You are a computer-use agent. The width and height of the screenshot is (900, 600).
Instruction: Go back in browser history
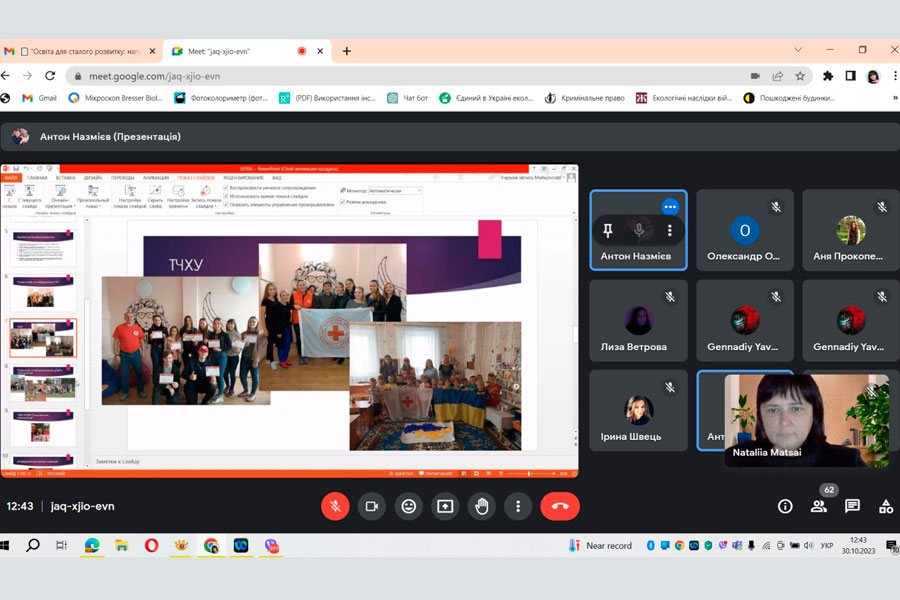(6, 76)
